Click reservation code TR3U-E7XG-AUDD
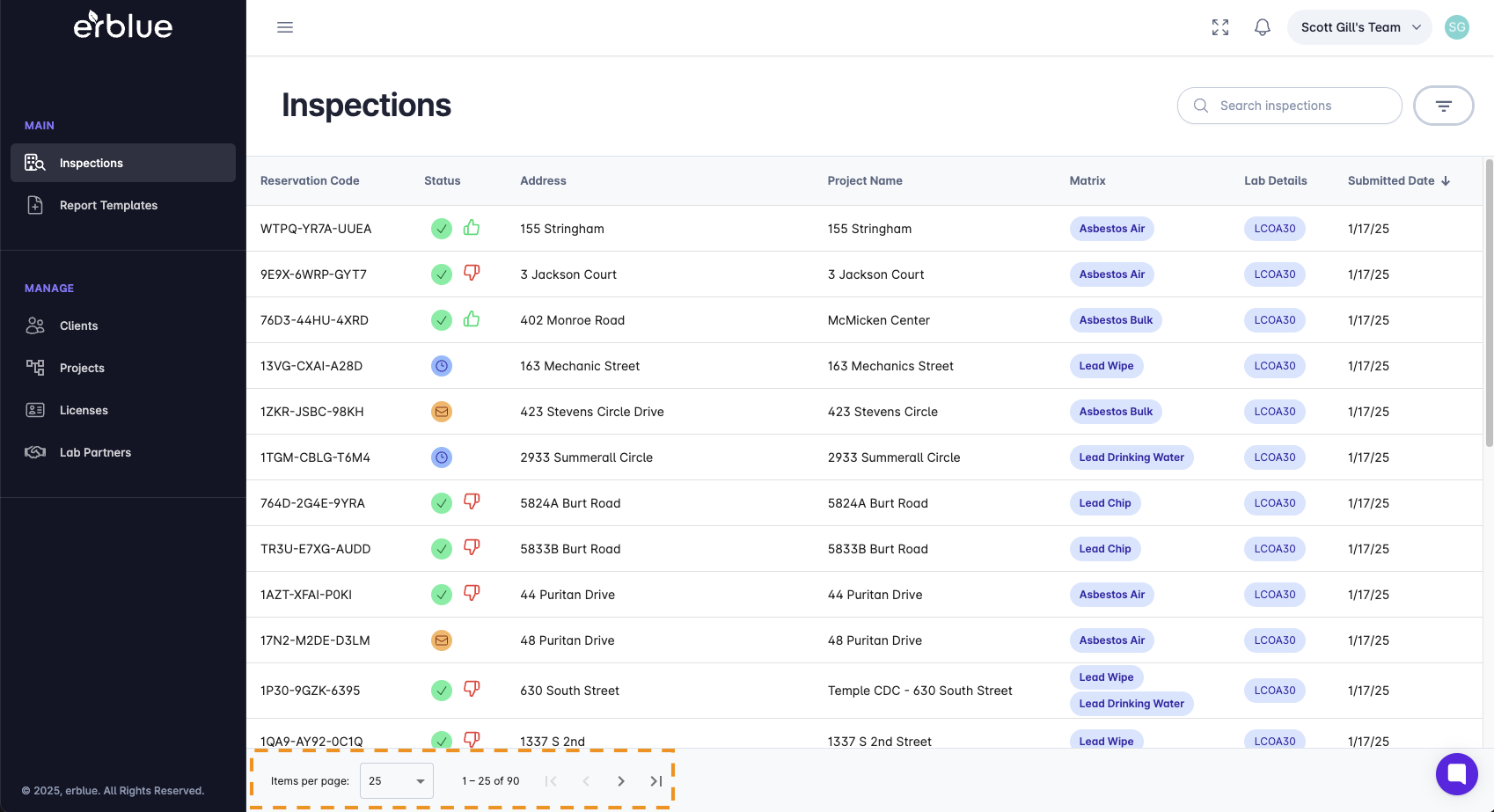This screenshot has height=812, width=1494. click(316, 549)
